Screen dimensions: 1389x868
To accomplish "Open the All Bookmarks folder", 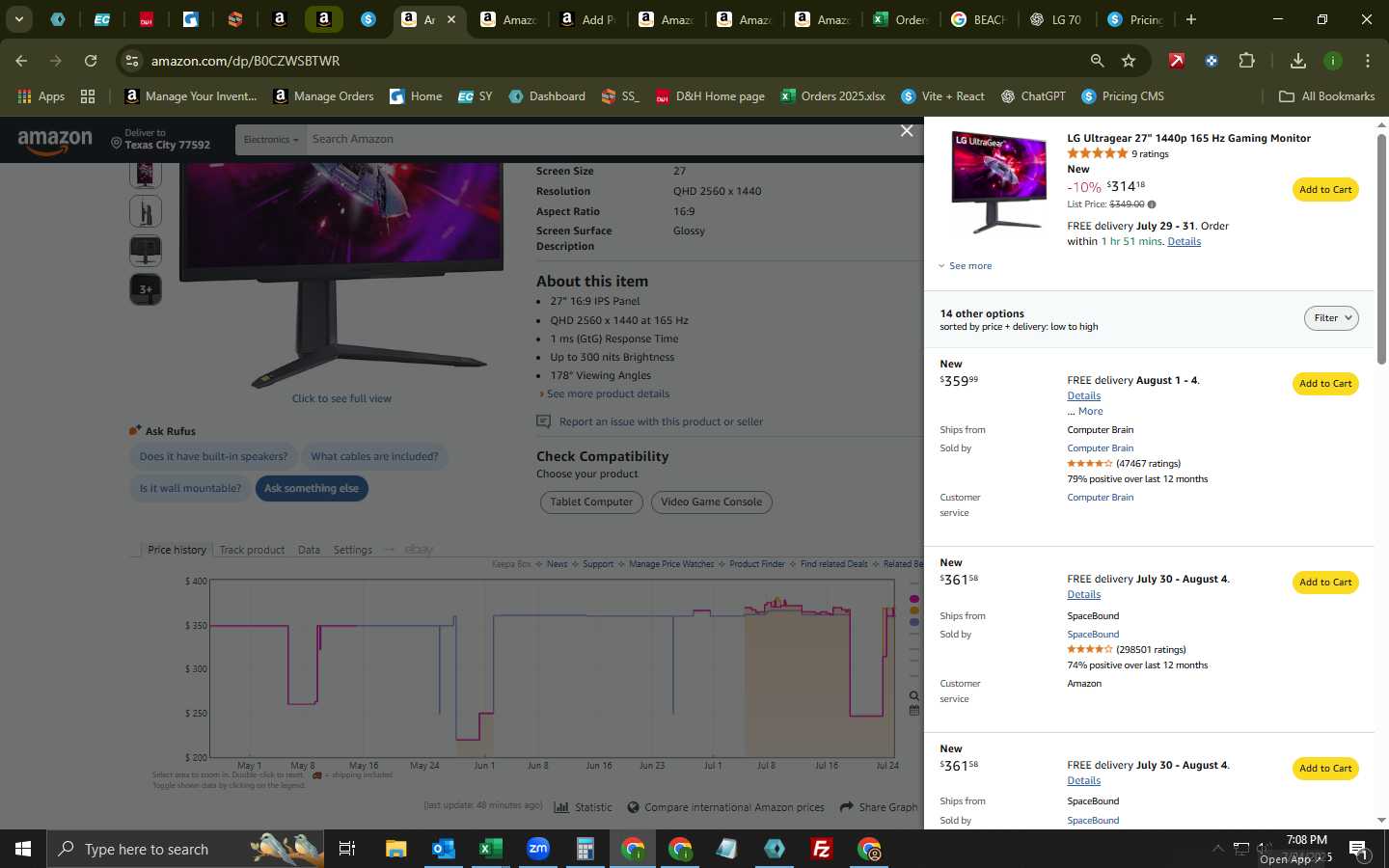I will (x=1326, y=96).
